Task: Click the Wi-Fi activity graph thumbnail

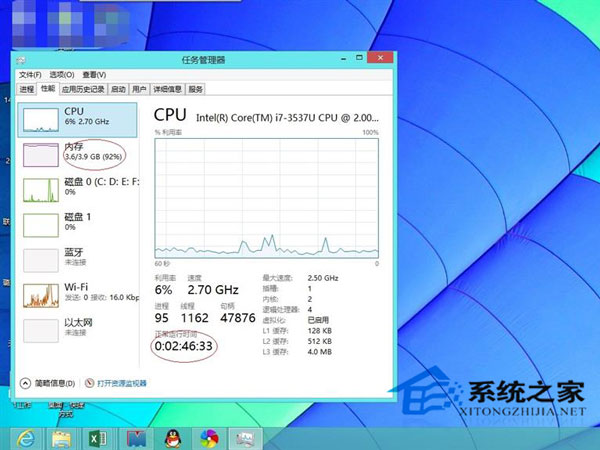Action: (41, 295)
